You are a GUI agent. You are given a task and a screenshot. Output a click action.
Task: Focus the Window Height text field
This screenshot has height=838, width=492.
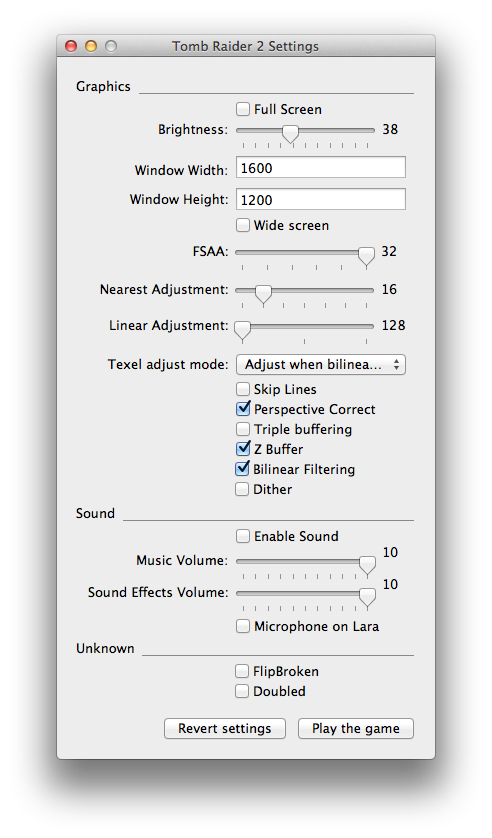point(321,199)
